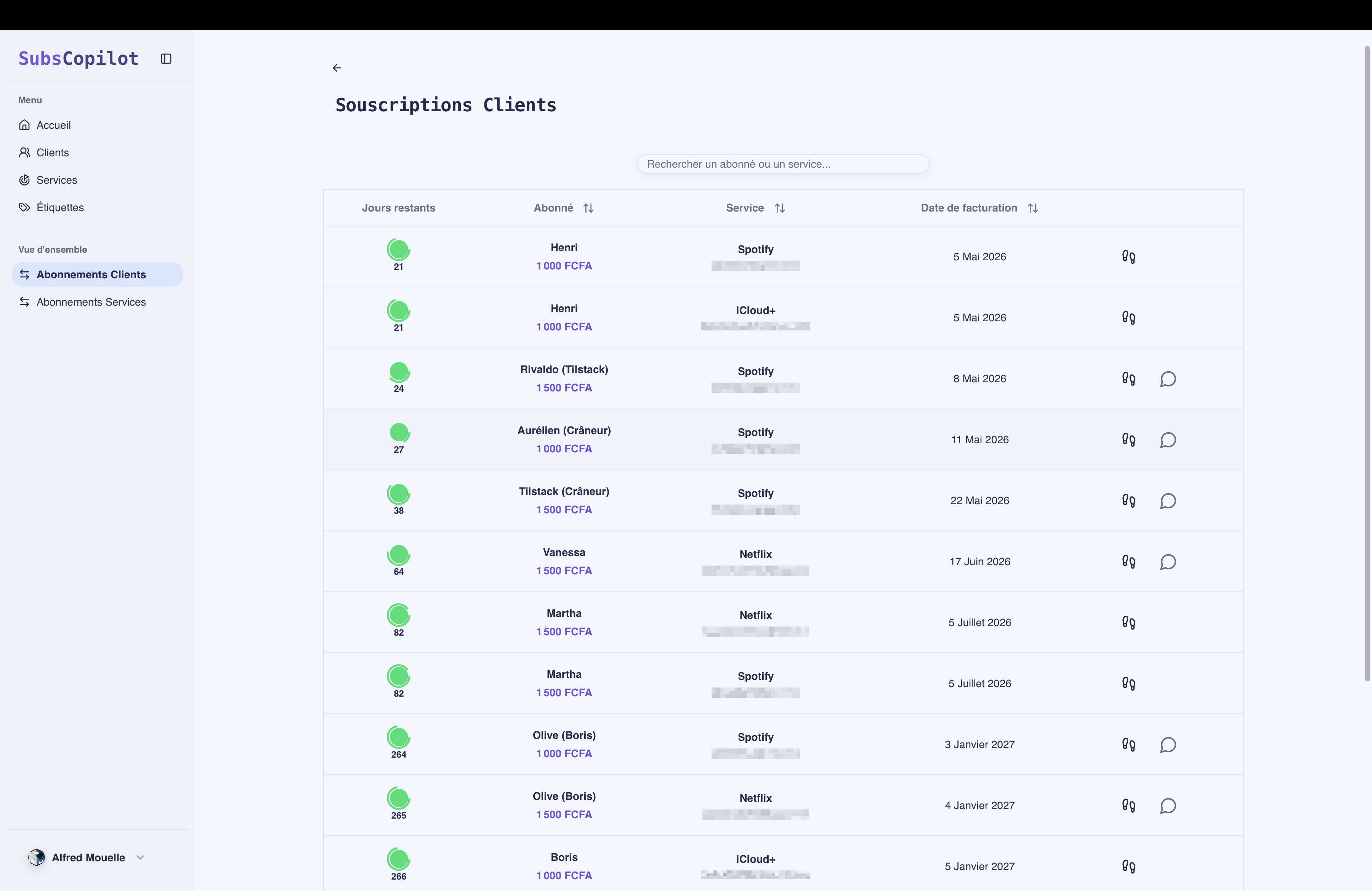
Task: Open footsteps icon for Henri Spotify row
Action: pyautogui.click(x=1128, y=256)
